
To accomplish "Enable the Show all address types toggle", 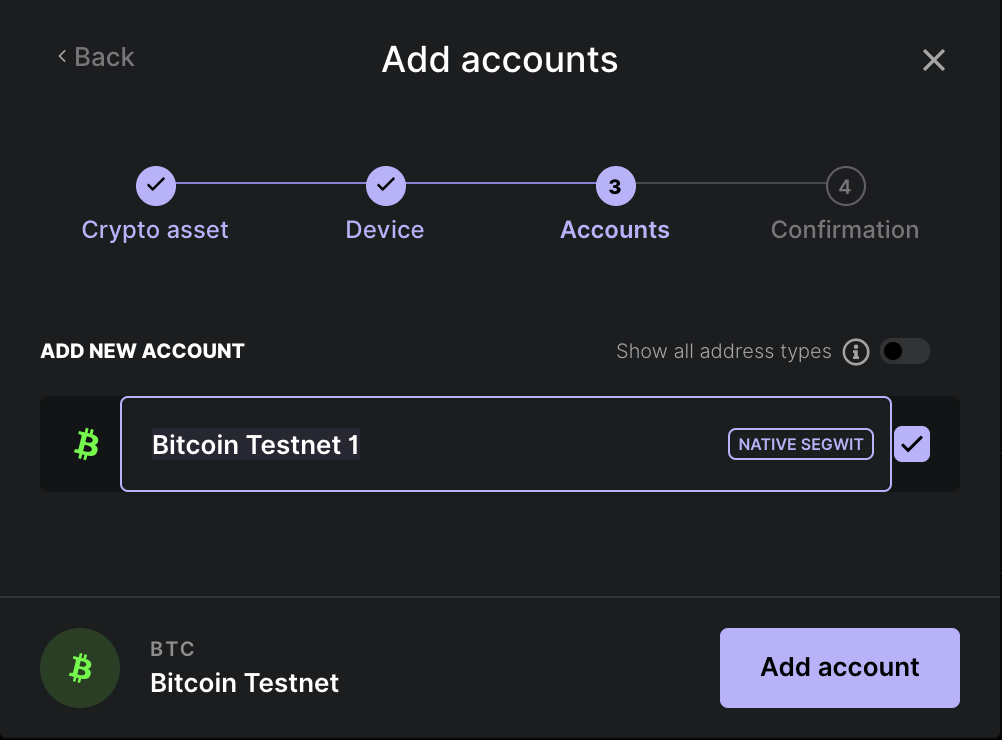I will click(904, 351).
